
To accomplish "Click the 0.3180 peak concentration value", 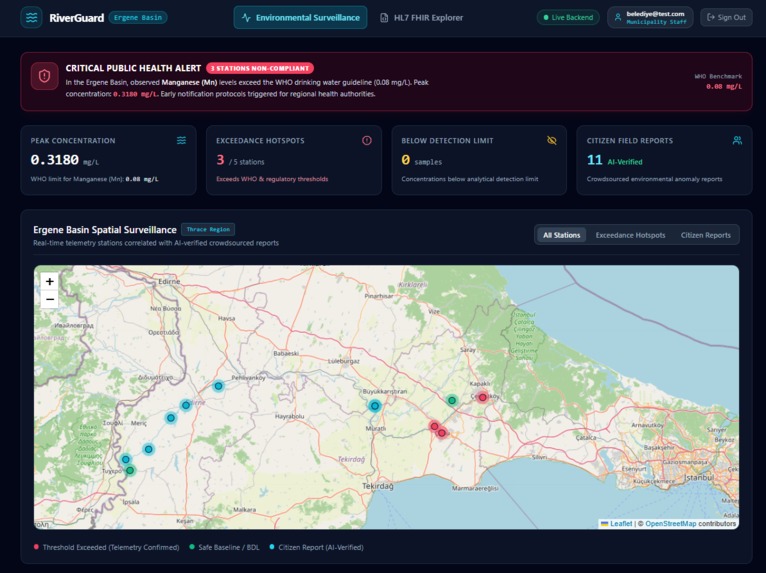I will click(54, 160).
